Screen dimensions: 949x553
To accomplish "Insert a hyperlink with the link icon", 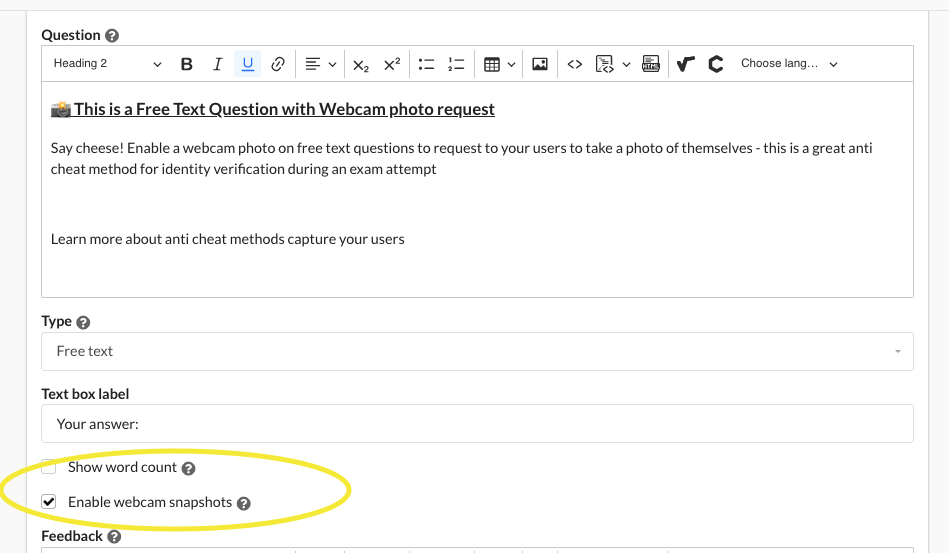I will (x=278, y=64).
